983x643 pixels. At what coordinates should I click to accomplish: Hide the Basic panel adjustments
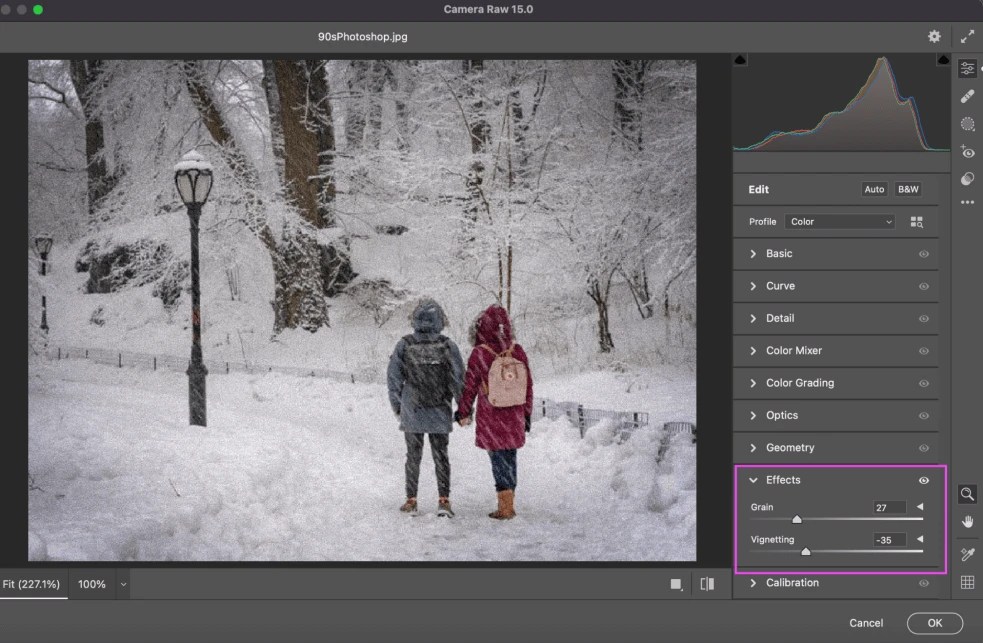point(924,253)
